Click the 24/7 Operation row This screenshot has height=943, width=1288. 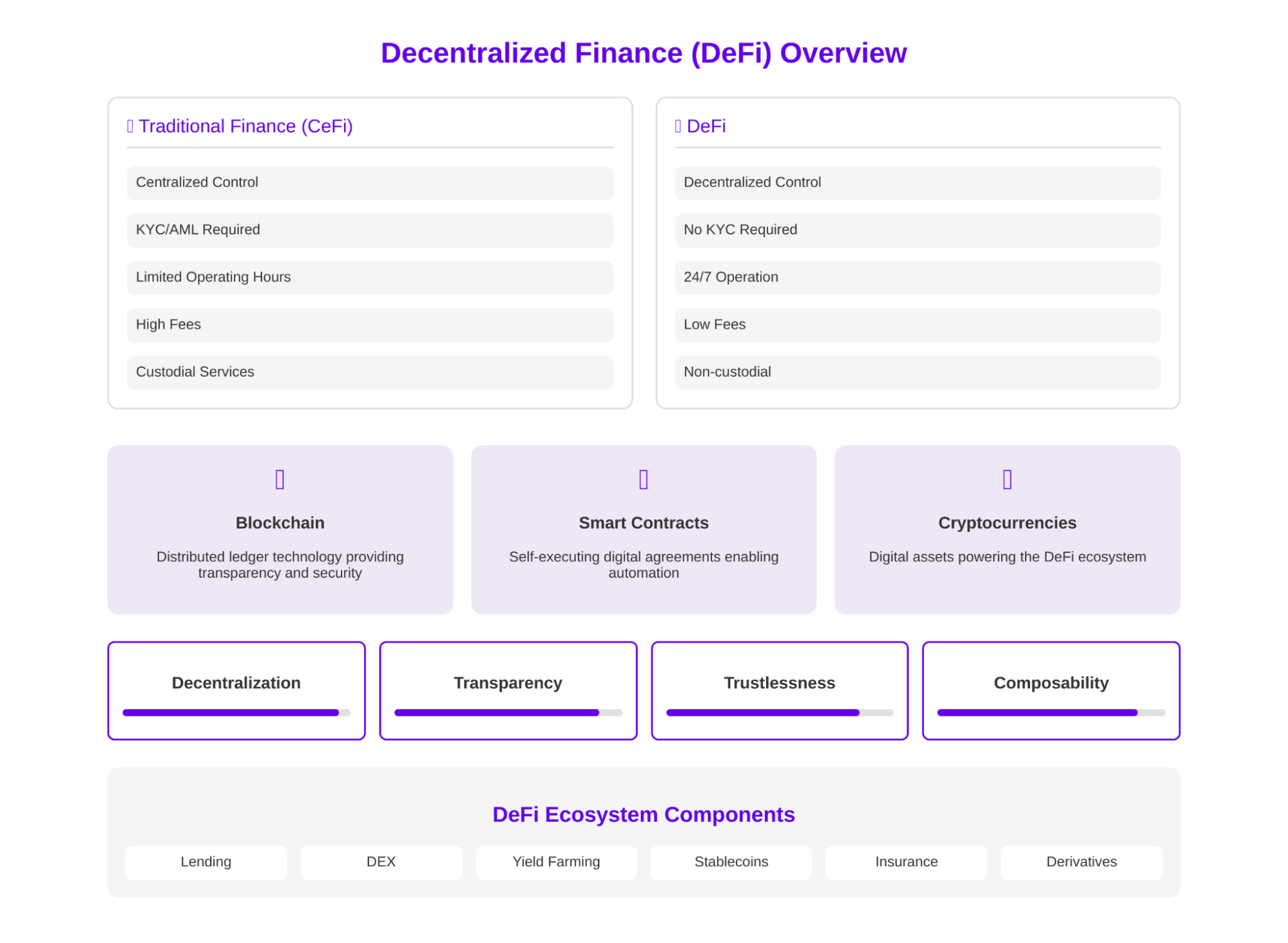918,278
